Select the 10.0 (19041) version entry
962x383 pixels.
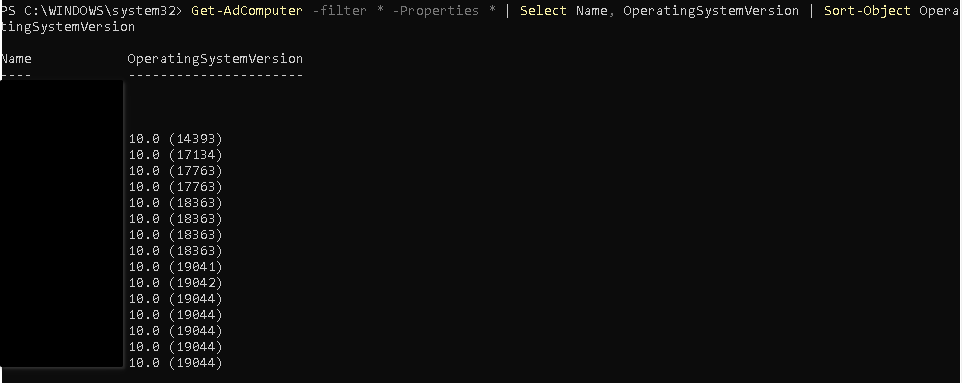click(175, 267)
